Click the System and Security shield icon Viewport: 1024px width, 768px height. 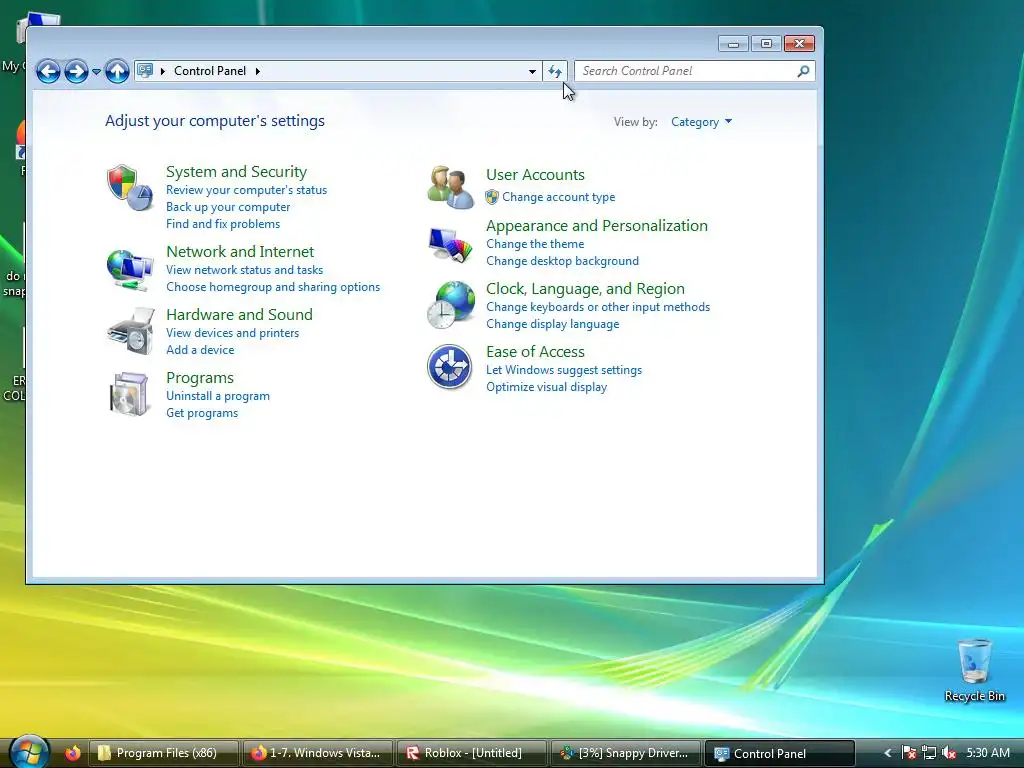pos(129,187)
